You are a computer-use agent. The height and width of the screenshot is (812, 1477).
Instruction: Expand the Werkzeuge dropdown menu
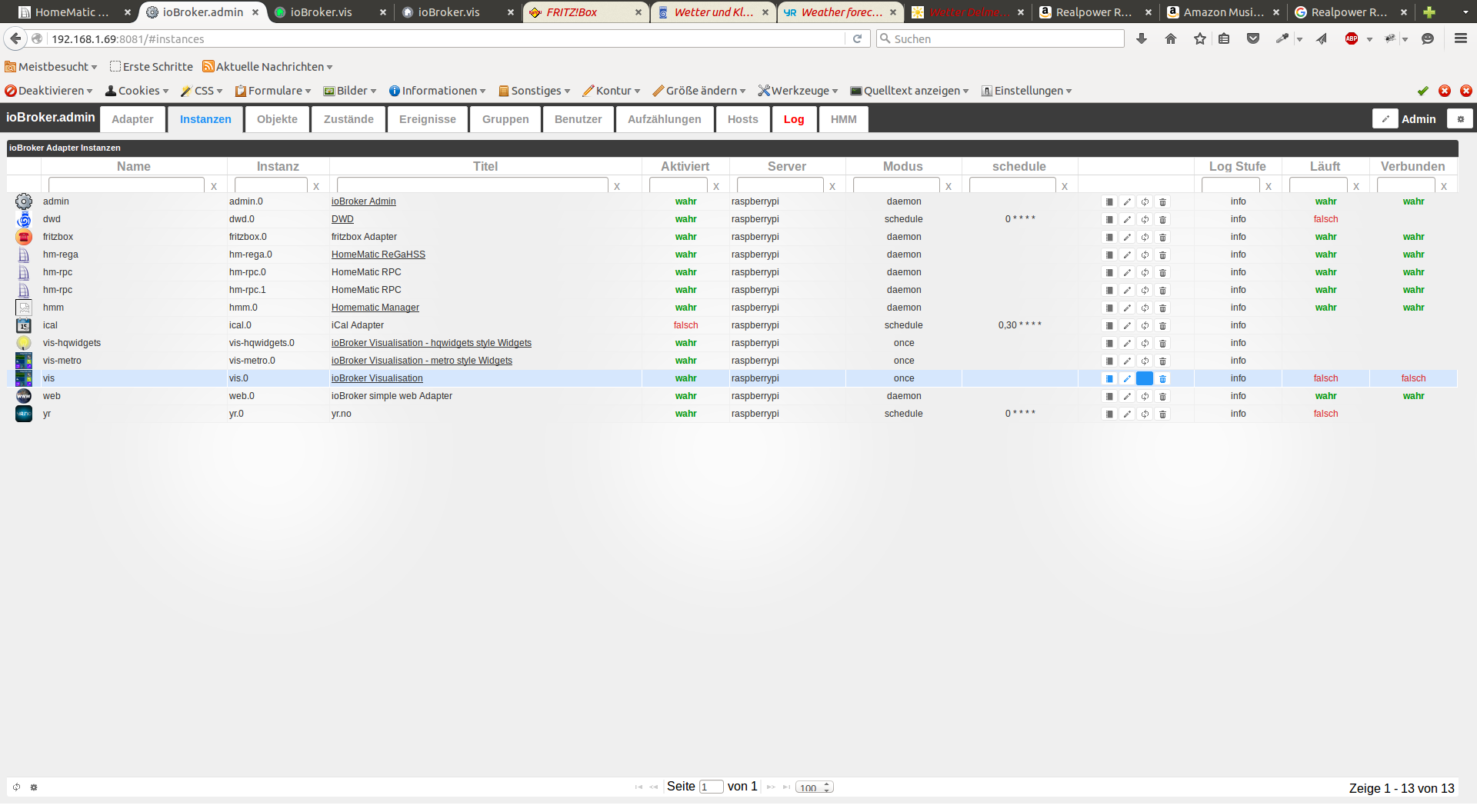point(798,91)
